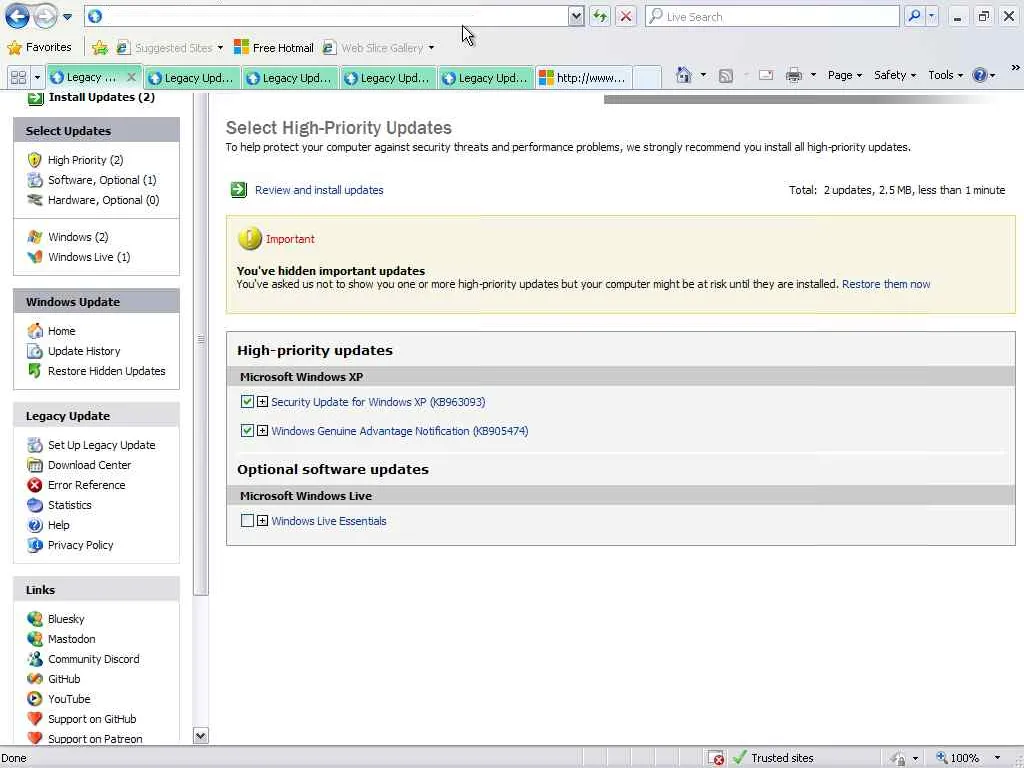The width and height of the screenshot is (1024, 768).
Task: Click the yellow Important warning icon
Action: point(249,239)
